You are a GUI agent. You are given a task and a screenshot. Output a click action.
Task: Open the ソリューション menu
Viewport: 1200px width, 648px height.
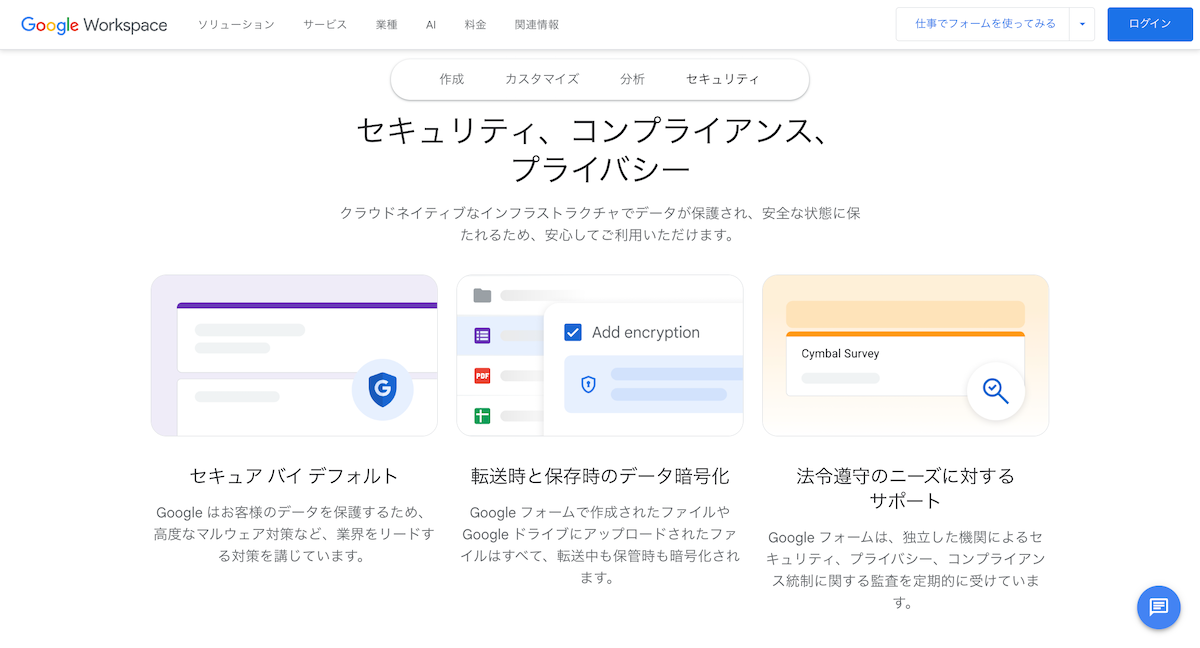(236, 24)
